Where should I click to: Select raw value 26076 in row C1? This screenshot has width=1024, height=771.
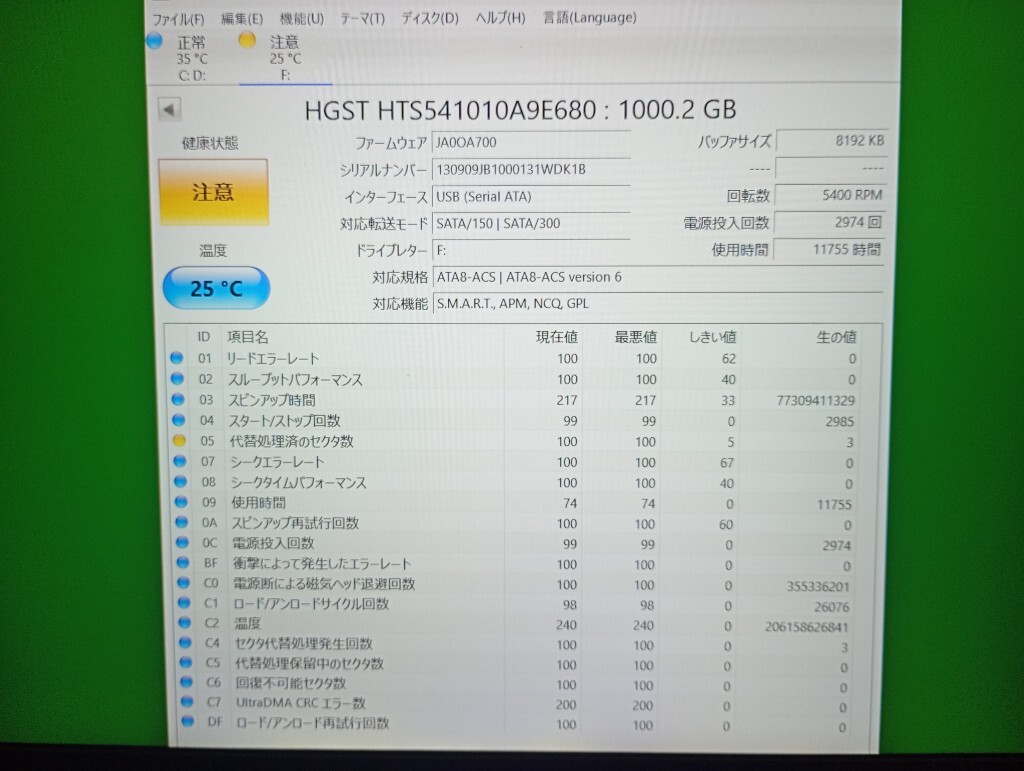tap(831, 607)
